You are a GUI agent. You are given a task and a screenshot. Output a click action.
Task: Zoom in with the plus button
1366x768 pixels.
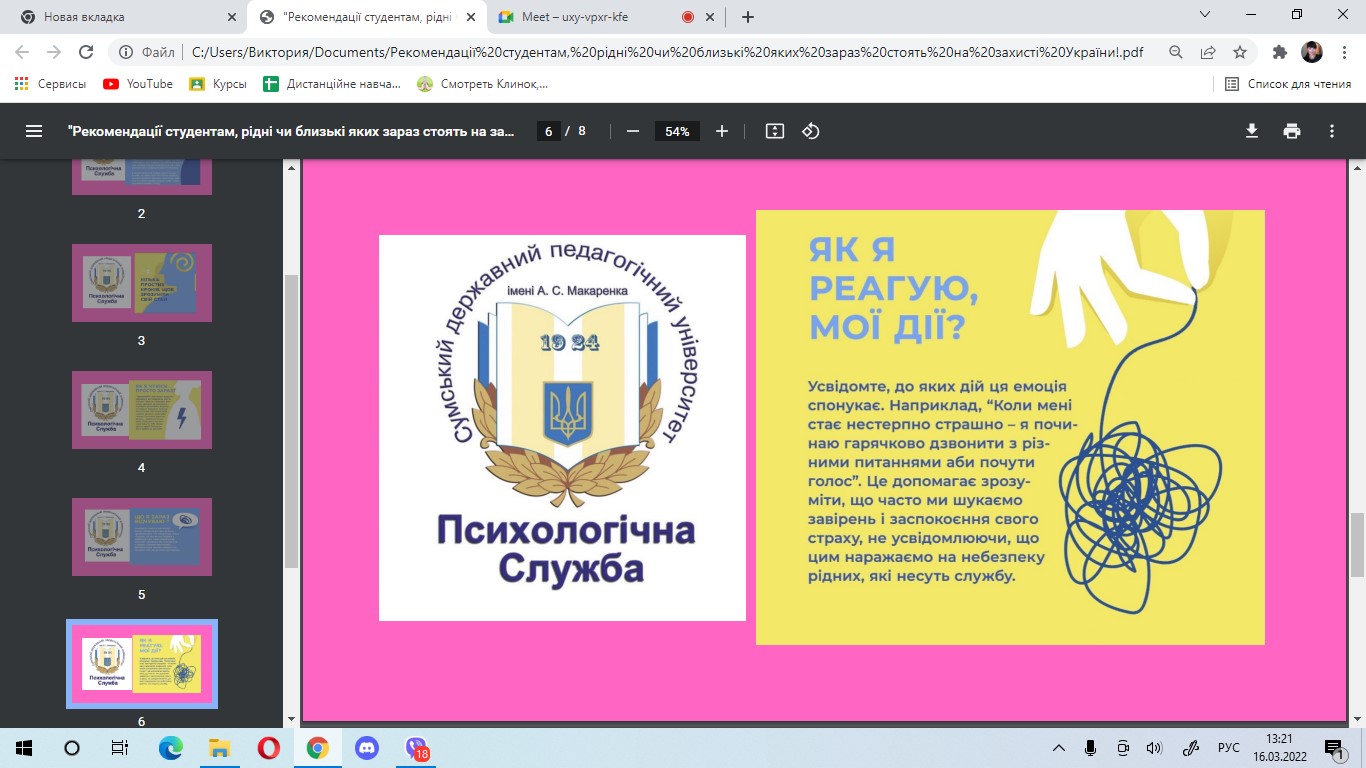[722, 131]
